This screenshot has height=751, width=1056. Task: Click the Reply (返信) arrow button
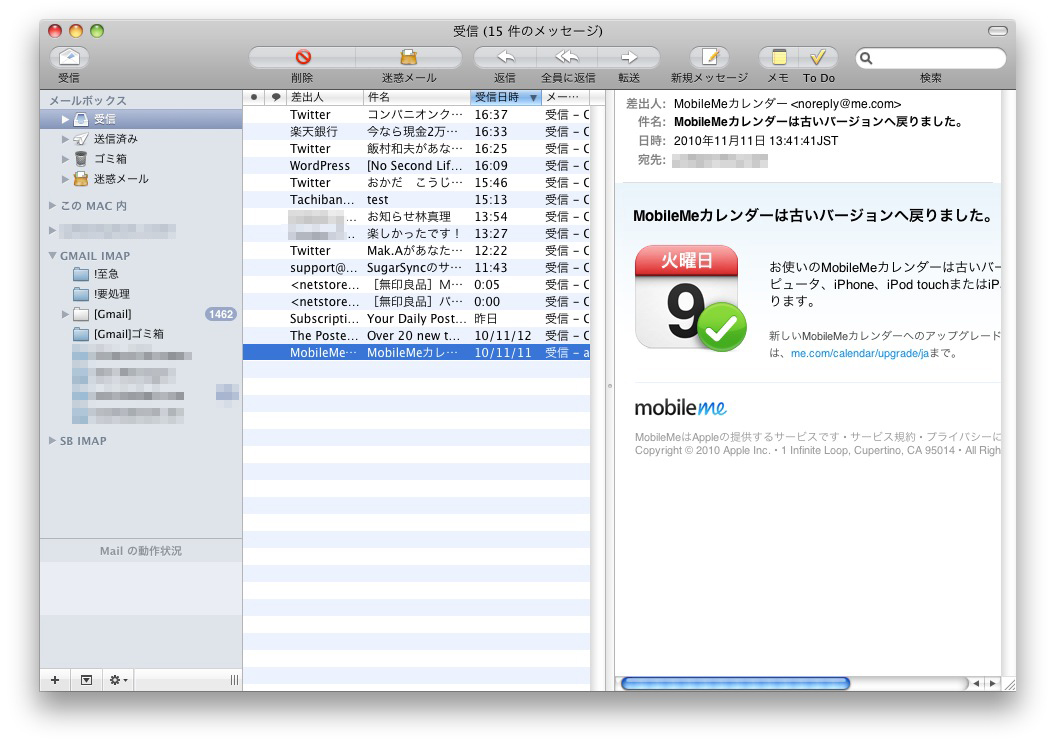click(x=505, y=57)
